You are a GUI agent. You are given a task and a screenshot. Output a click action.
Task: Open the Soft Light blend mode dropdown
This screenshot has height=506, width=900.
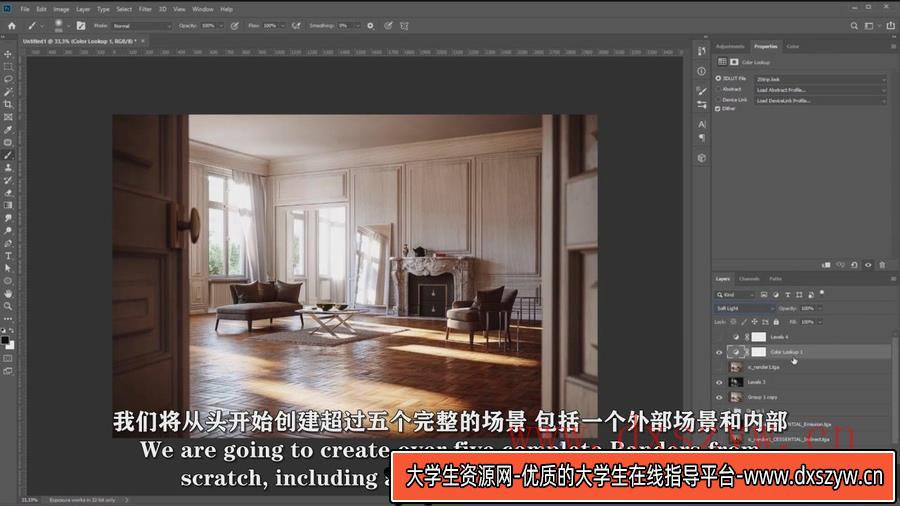pos(744,309)
